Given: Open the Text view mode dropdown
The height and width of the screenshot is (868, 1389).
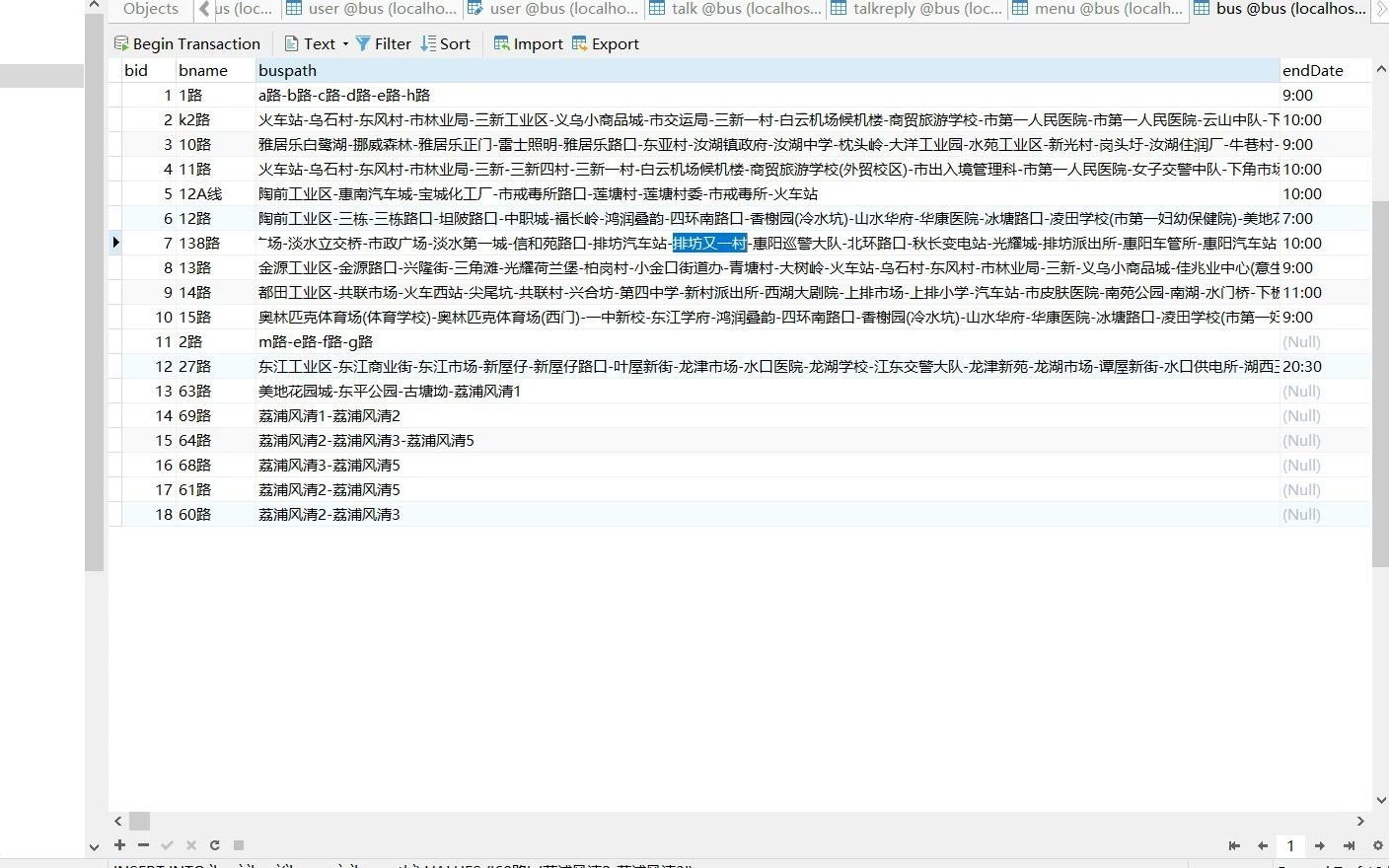Looking at the screenshot, I should point(344,43).
